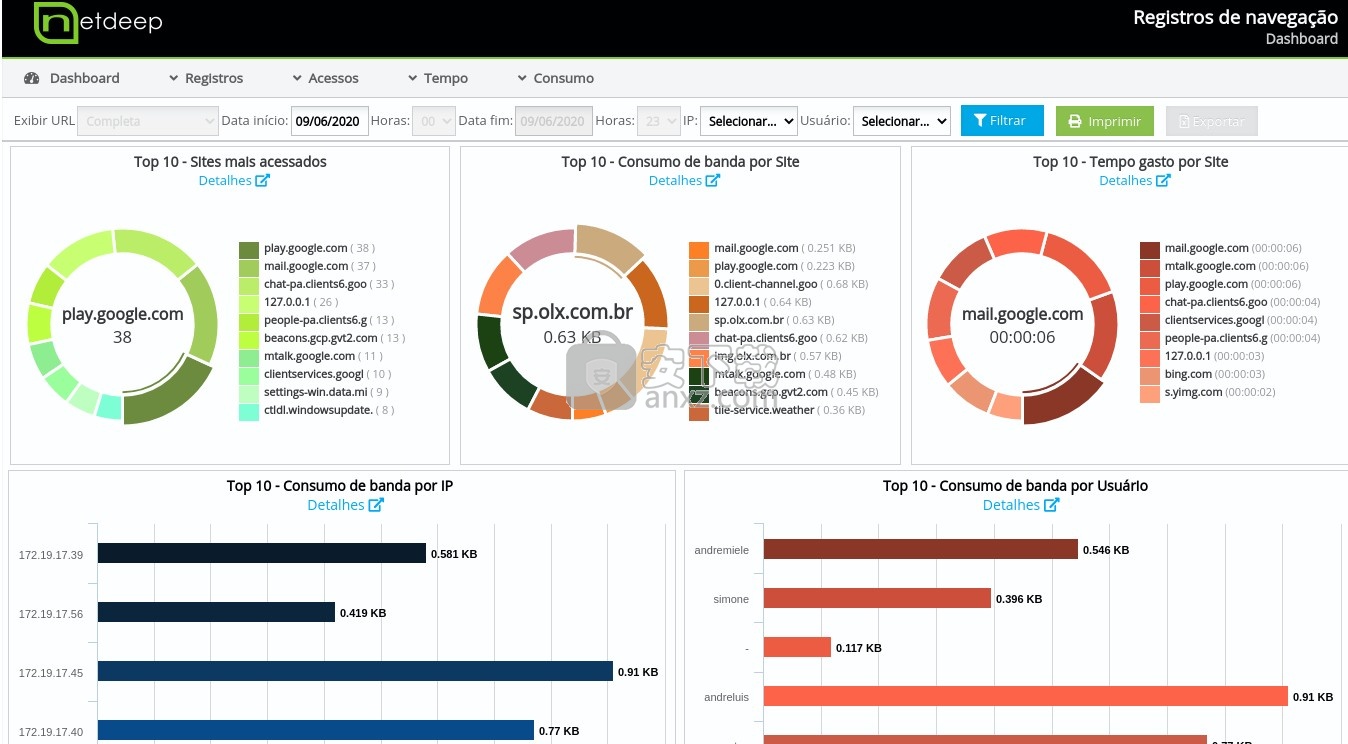Screen dimensions: 1348x744
Task: Click 'tile-service.weather' legend text
Action: point(765,410)
